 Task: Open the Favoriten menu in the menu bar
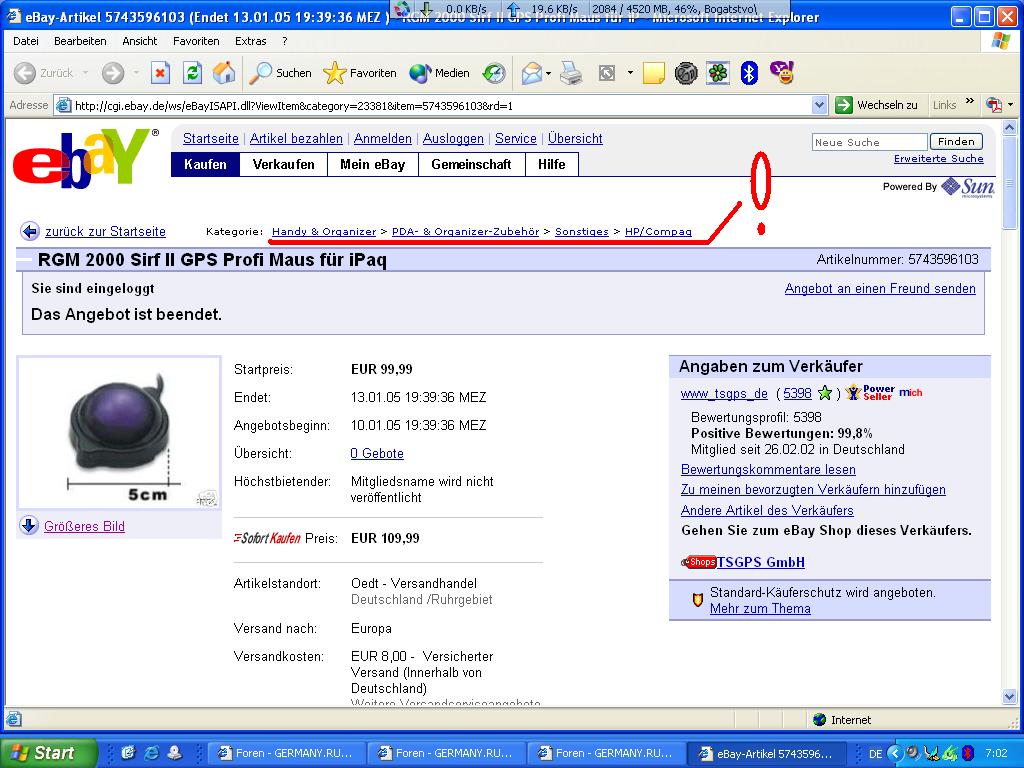[x=196, y=41]
